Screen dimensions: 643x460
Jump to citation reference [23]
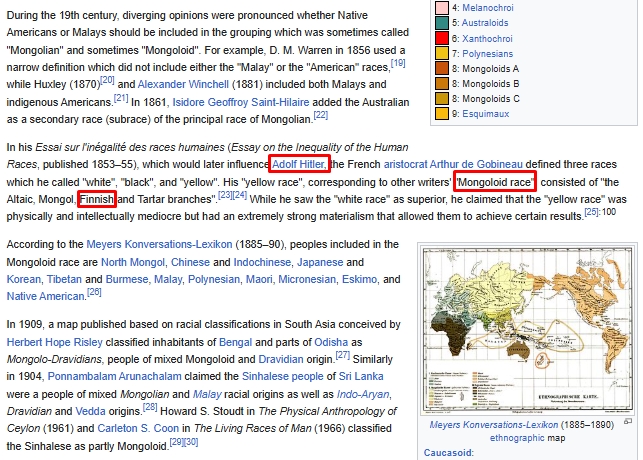click(225, 195)
